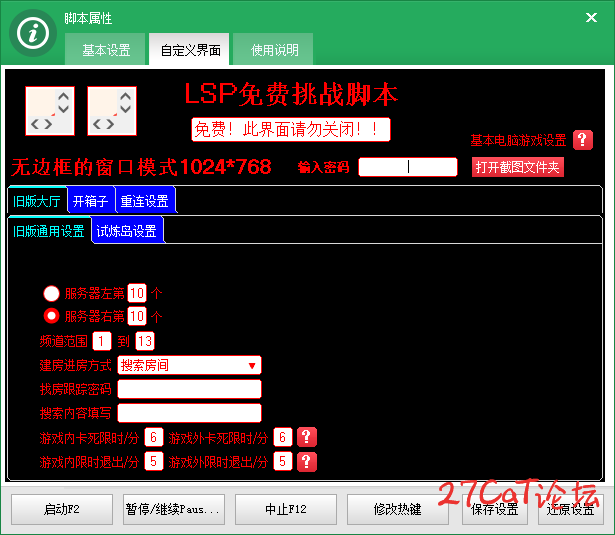Click the info icon in the title bar
The width and height of the screenshot is (615, 535).
click(33, 33)
